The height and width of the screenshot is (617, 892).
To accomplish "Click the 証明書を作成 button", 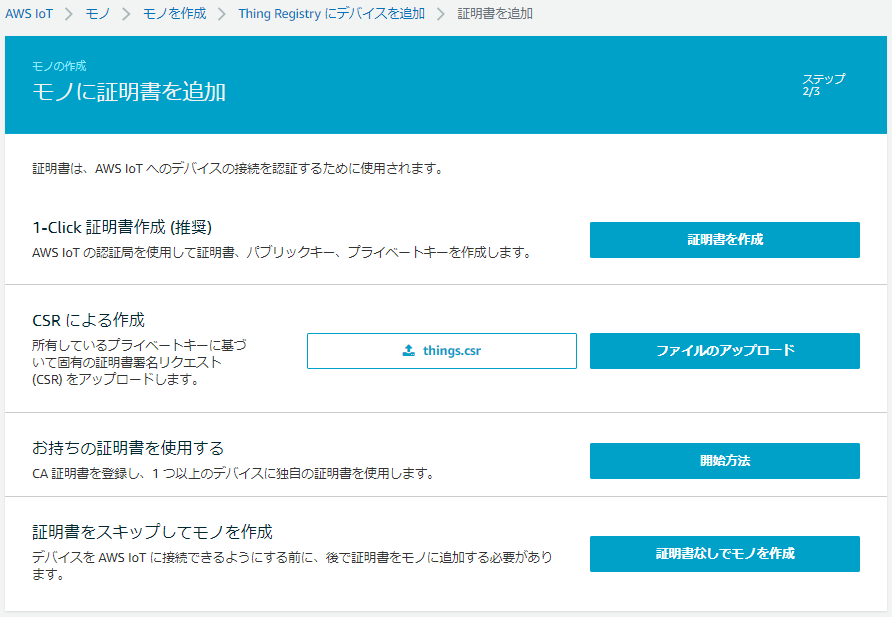I will 724,240.
